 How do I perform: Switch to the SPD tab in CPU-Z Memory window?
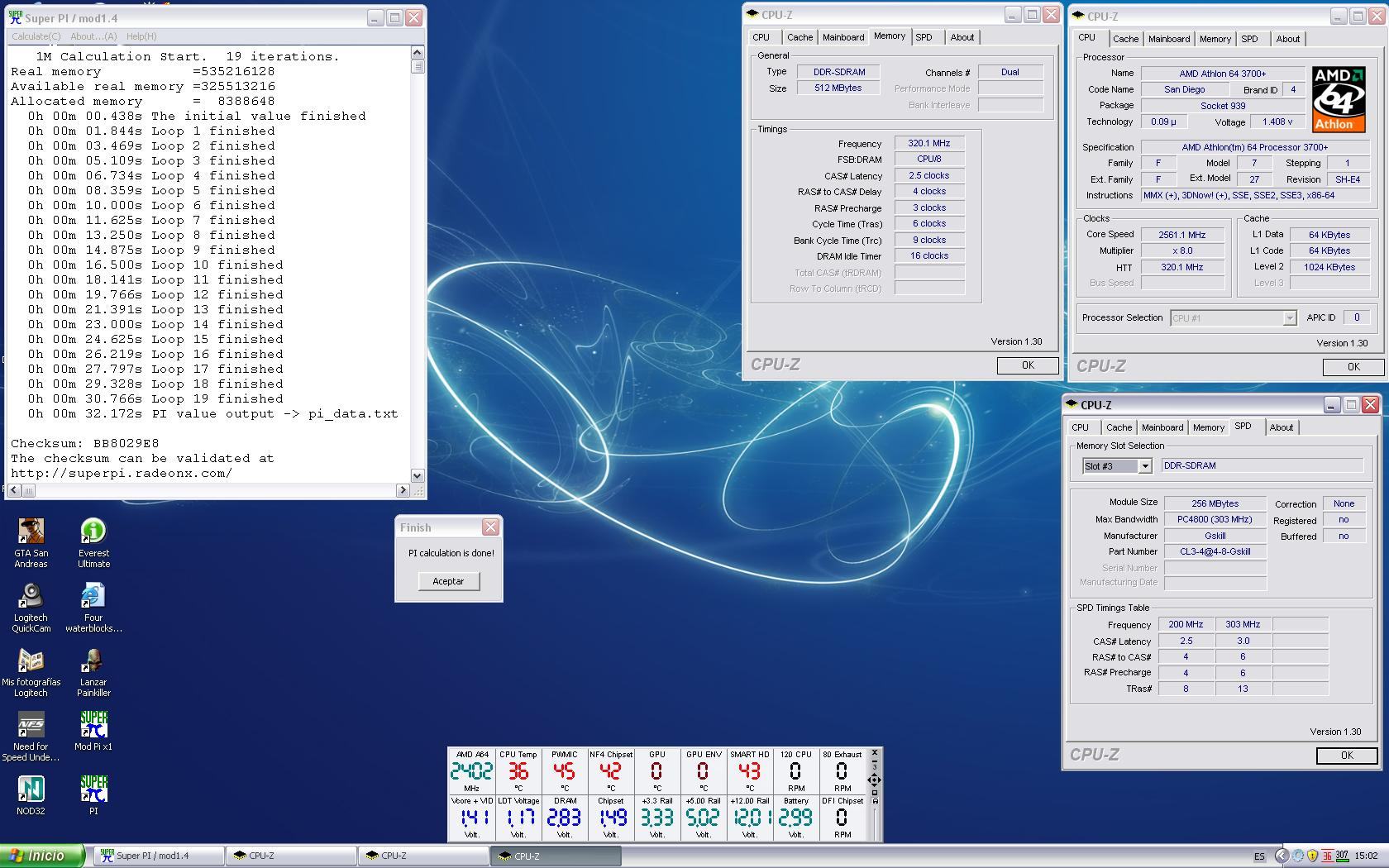(x=924, y=37)
